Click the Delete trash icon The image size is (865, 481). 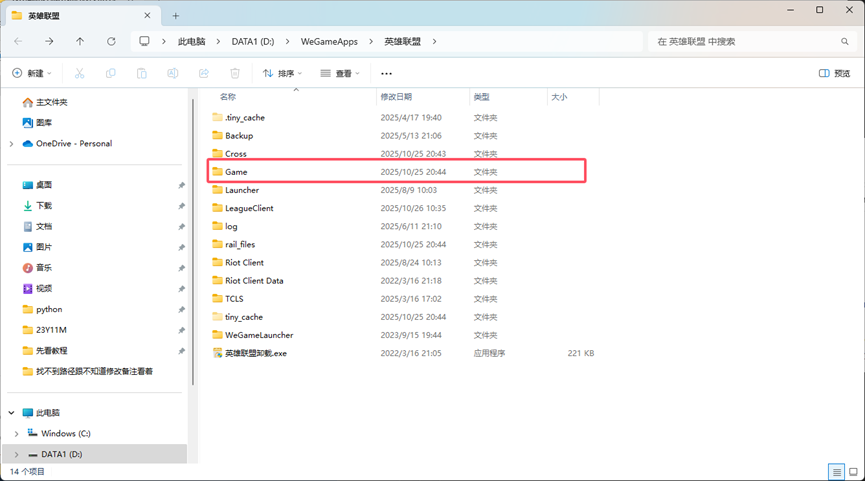click(x=235, y=73)
